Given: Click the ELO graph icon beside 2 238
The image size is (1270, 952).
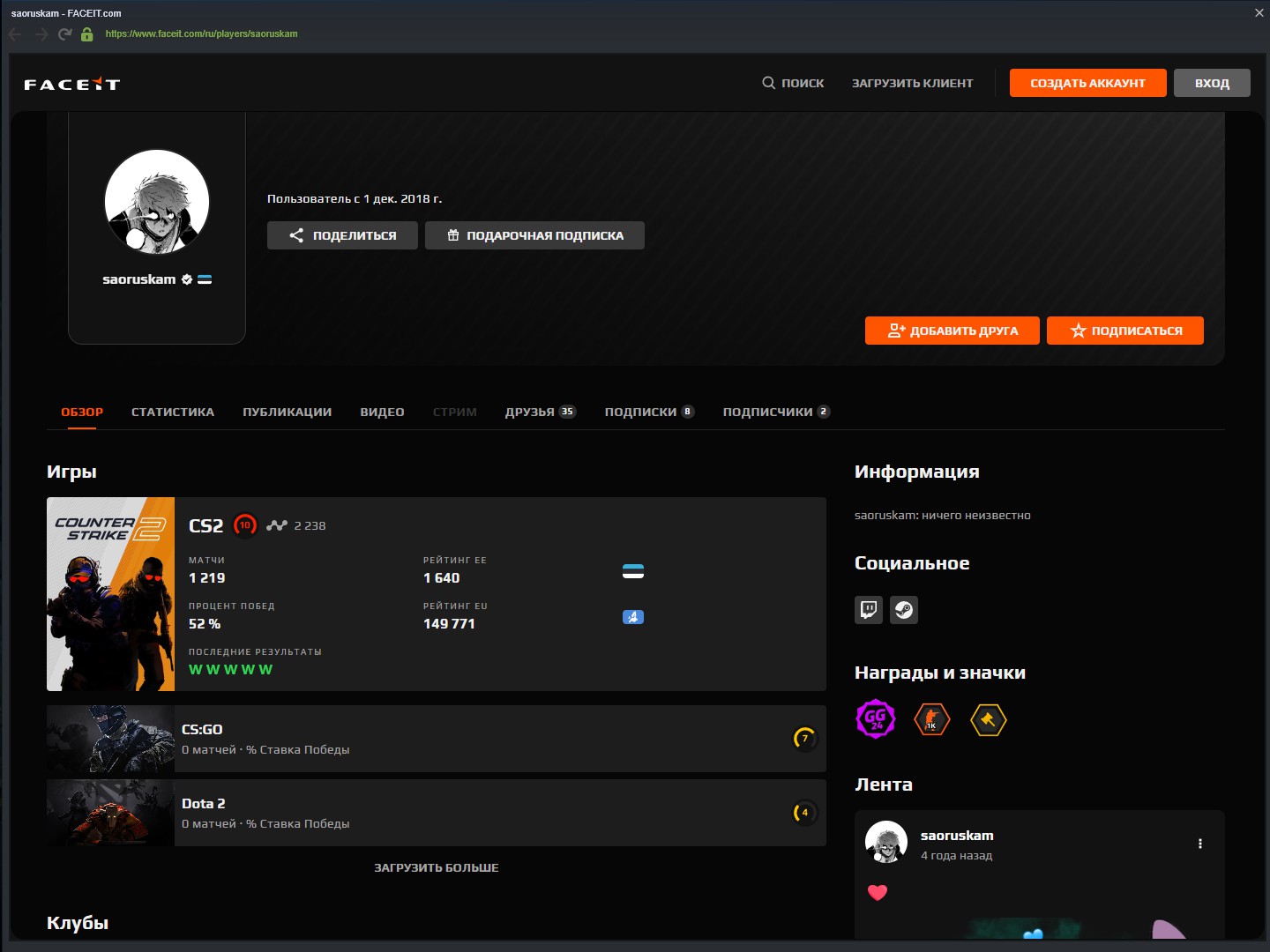Looking at the screenshot, I should 277,525.
